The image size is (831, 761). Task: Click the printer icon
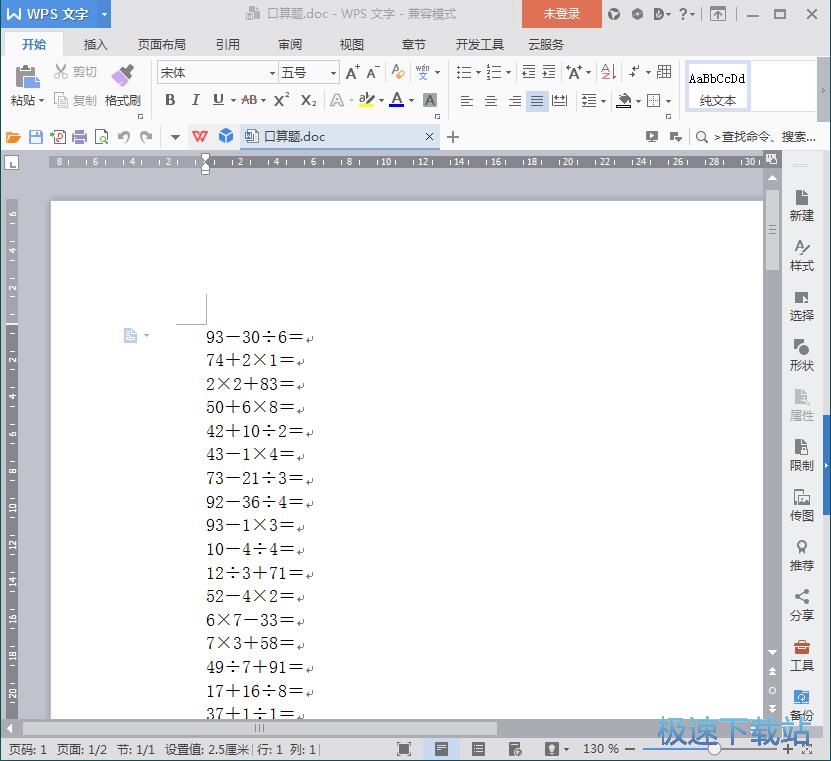(79, 137)
